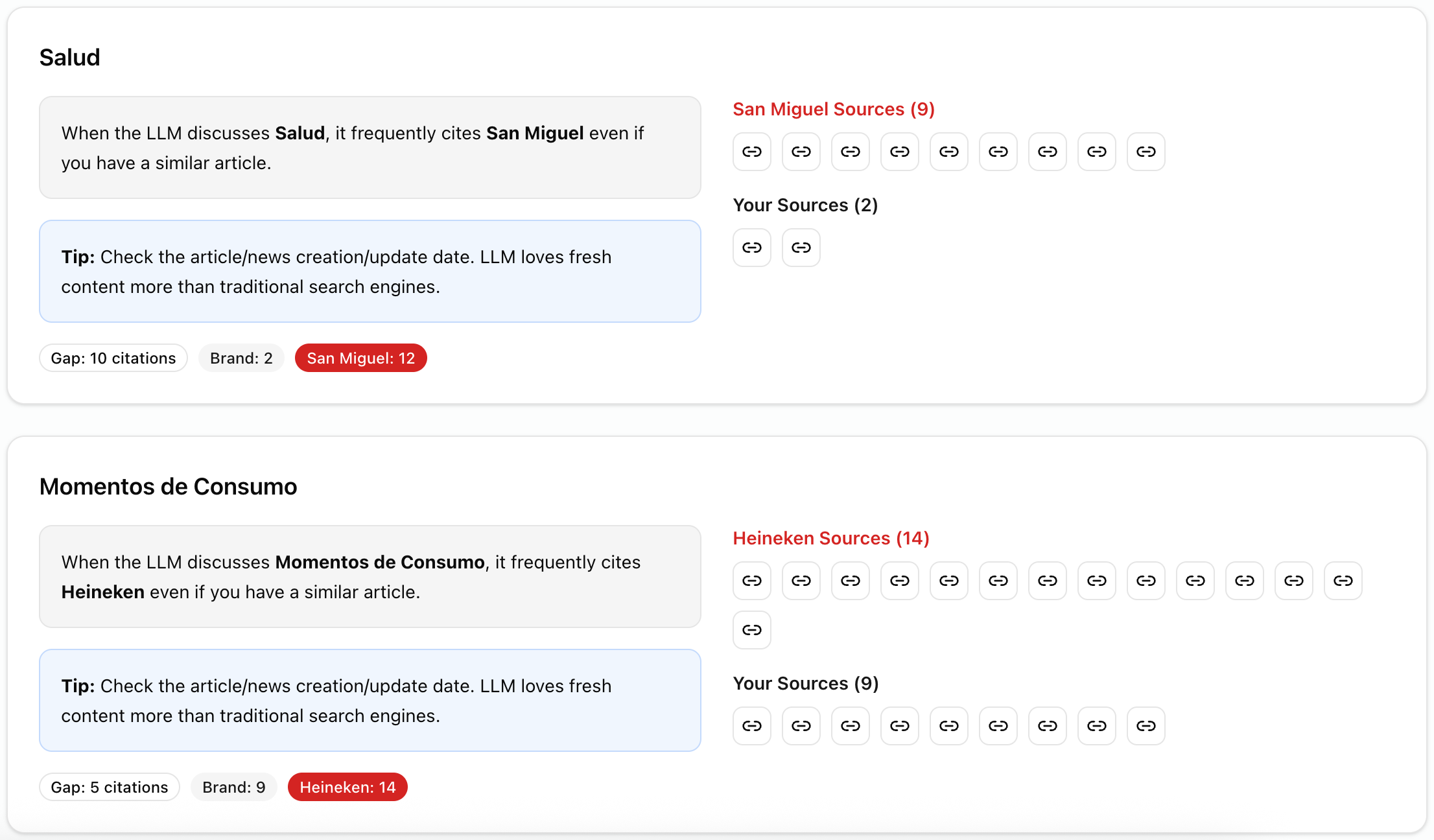
Task: Select the red San Miguel: 12 badge
Action: [x=360, y=357]
